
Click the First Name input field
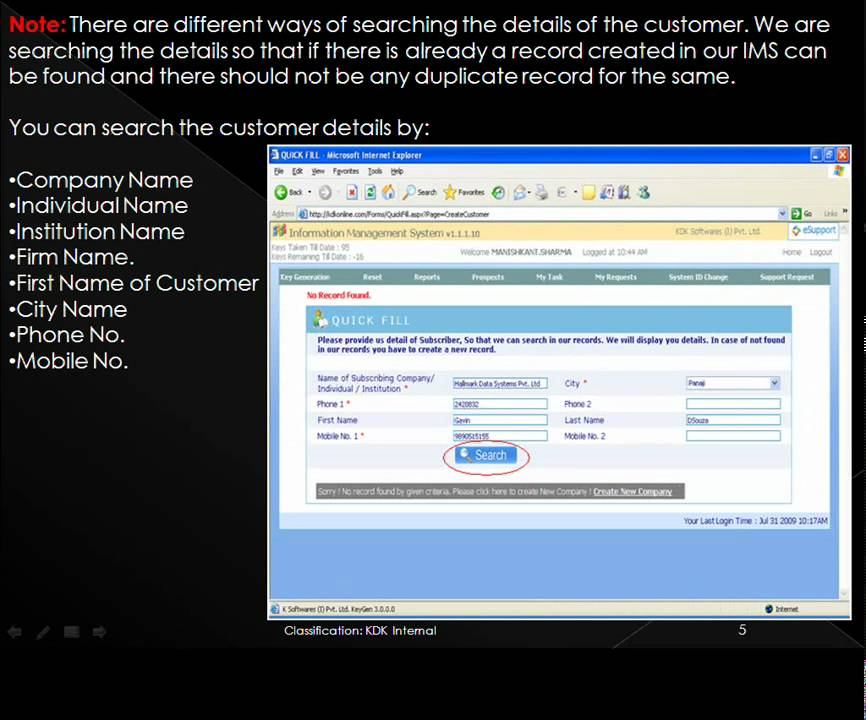coord(500,420)
